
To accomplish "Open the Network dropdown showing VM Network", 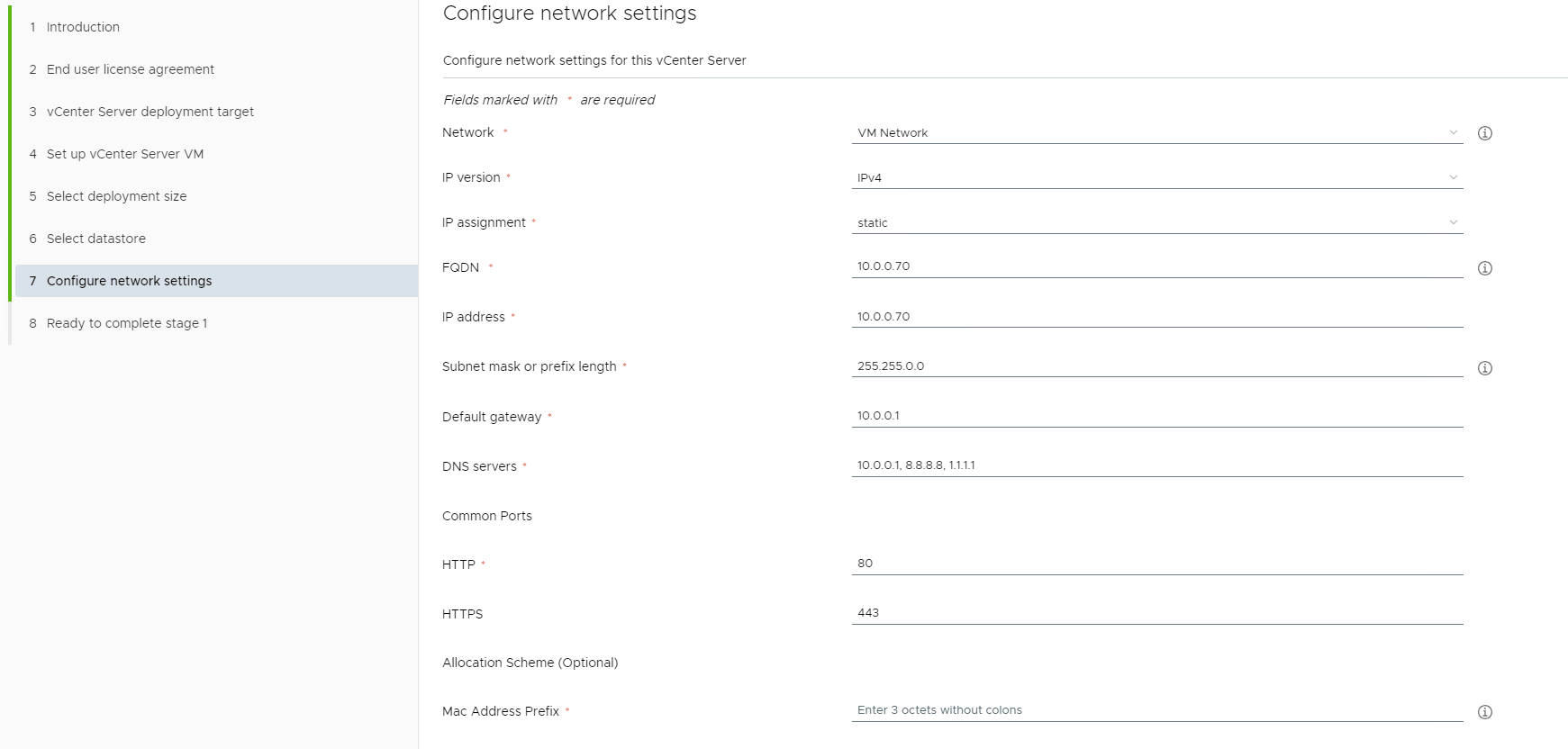I will [x=1156, y=133].
